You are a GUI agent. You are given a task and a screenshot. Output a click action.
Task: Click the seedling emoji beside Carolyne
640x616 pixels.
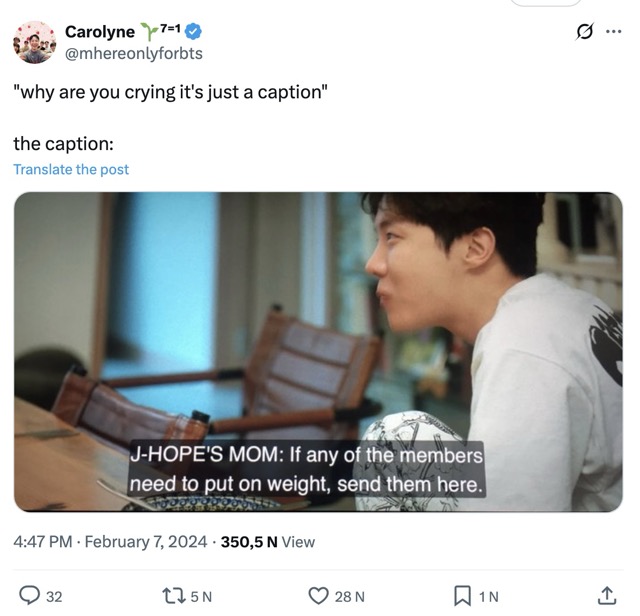point(150,32)
